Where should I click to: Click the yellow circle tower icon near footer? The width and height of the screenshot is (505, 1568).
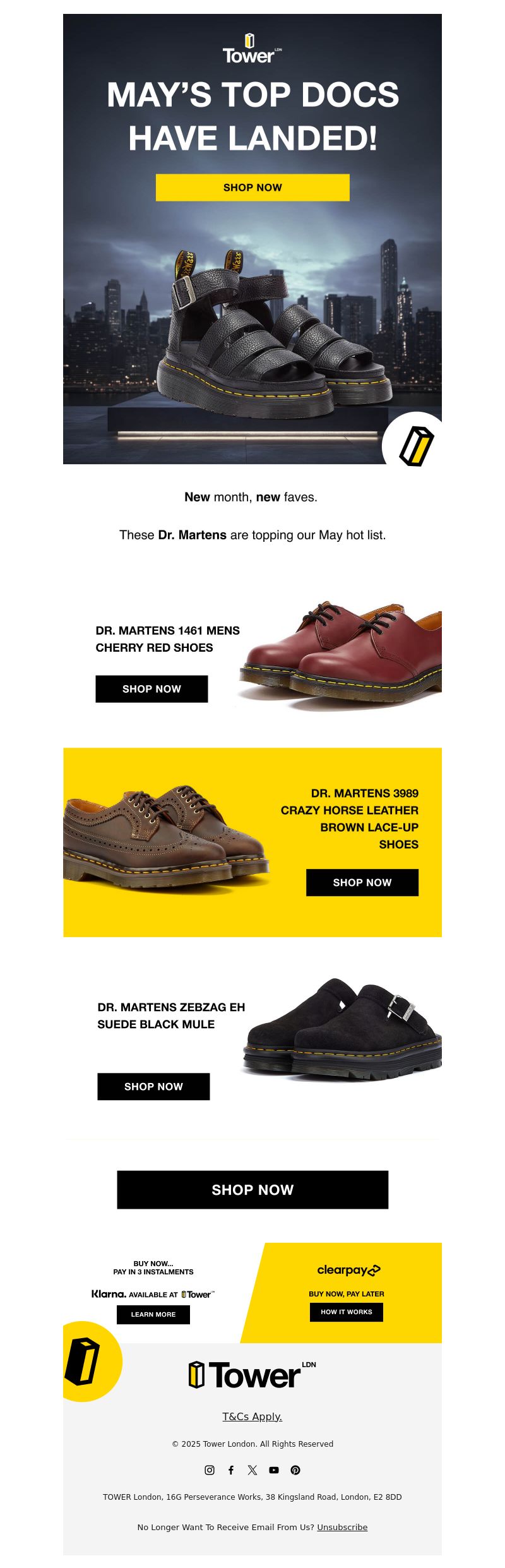92,1361
